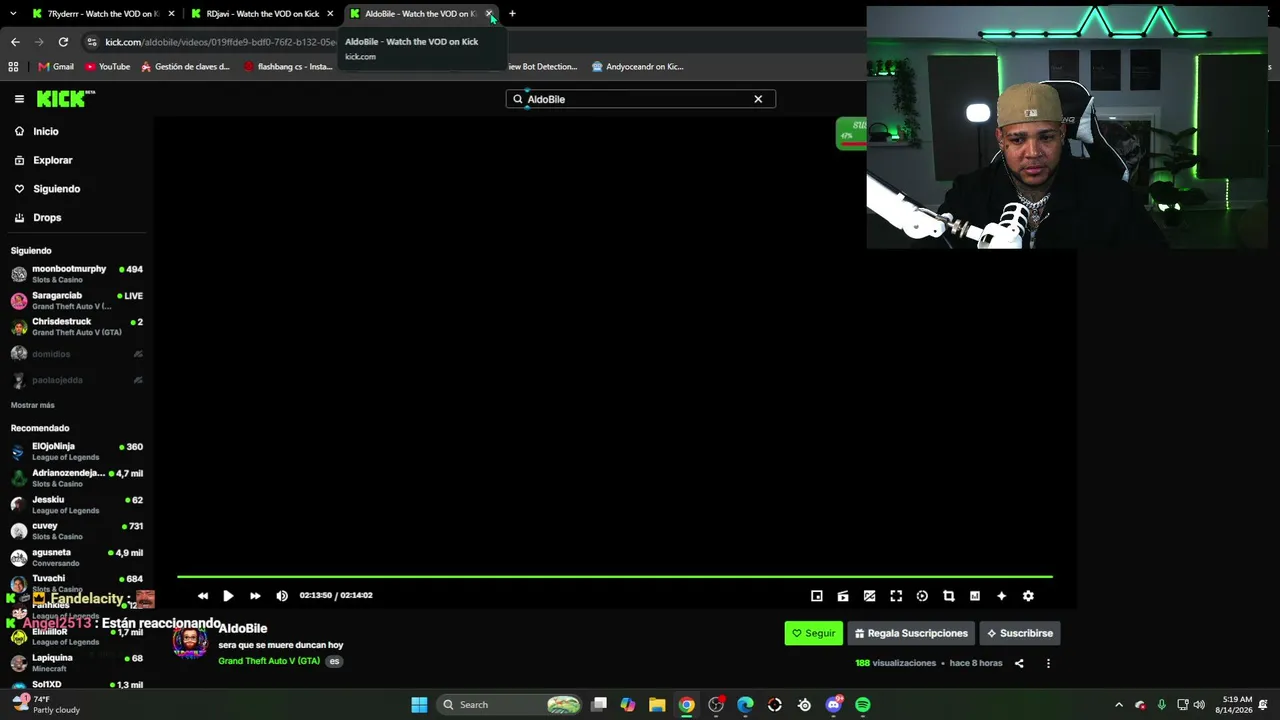Open the Chrome apps grid
The height and width of the screenshot is (720, 1280).
tap(13, 67)
